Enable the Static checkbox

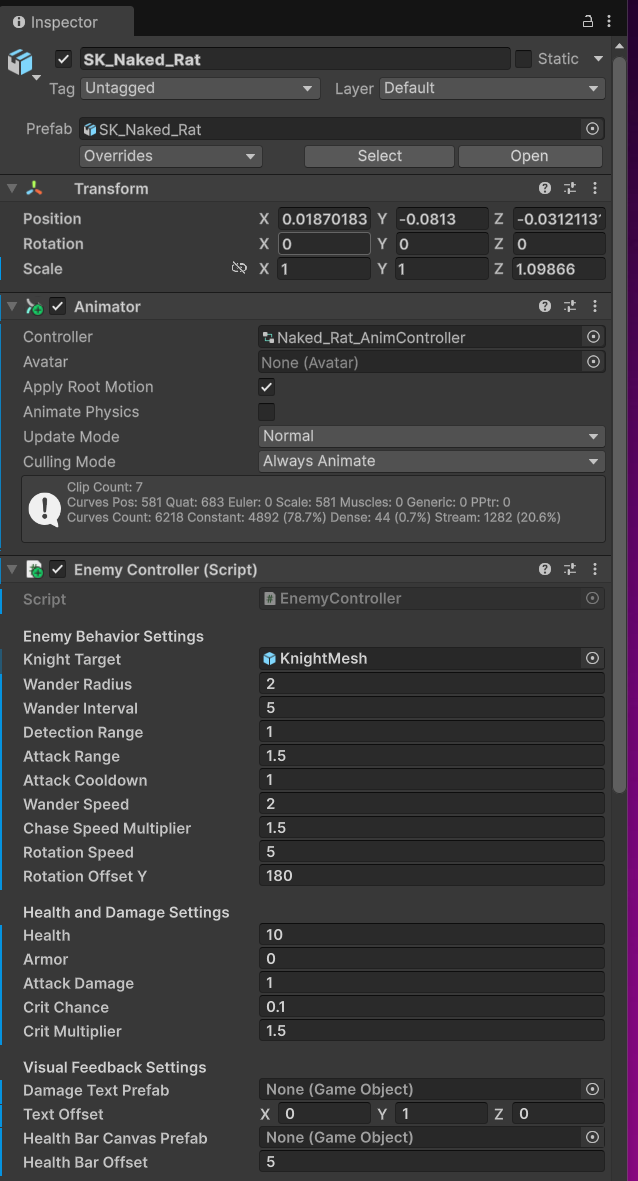pyautogui.click(x=524, y=59)
